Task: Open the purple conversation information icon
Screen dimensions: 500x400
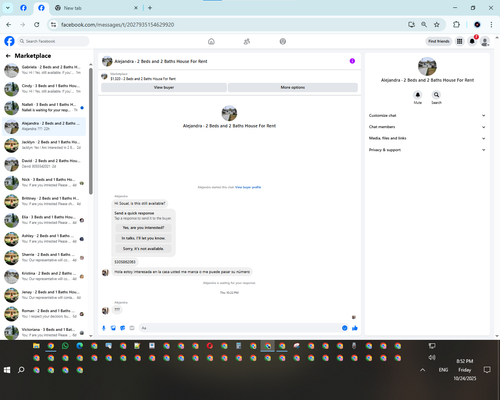Action: click(x=352, y=61)
